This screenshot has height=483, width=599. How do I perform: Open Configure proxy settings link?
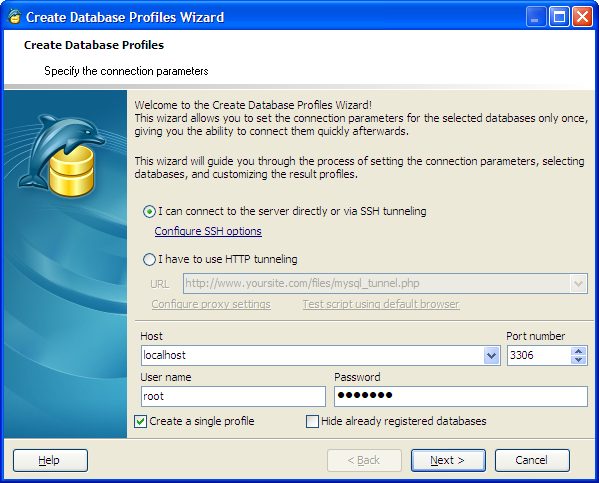point(211,304)
